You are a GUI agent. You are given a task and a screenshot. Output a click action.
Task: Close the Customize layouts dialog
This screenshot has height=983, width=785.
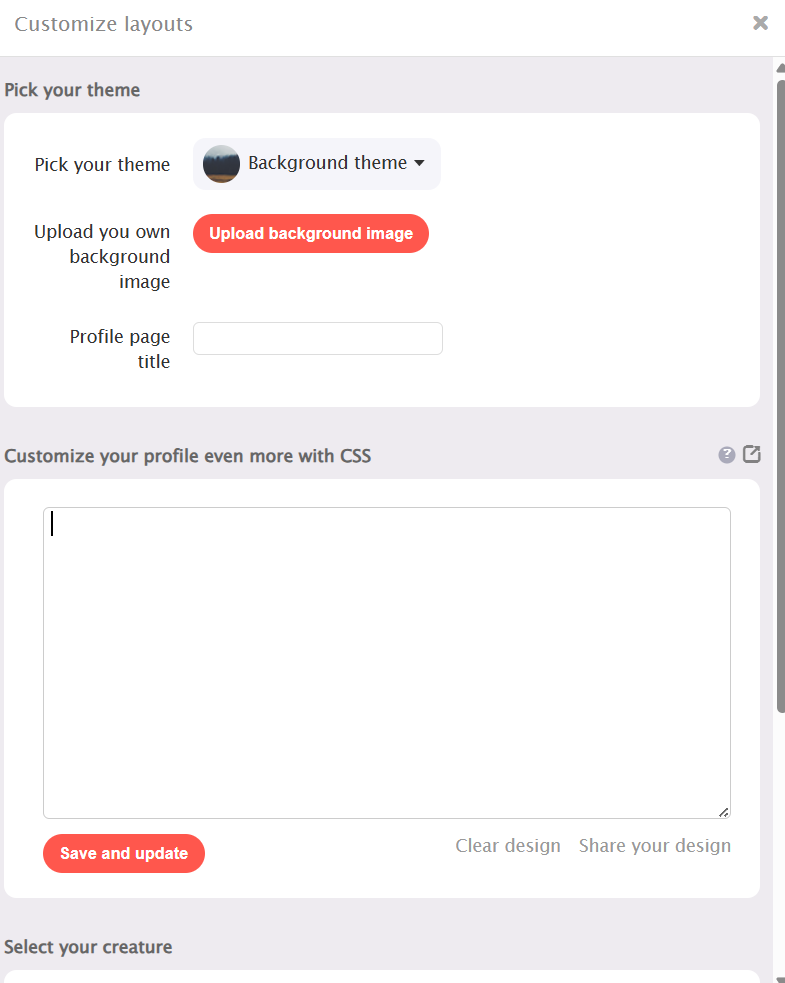point(760,23)
